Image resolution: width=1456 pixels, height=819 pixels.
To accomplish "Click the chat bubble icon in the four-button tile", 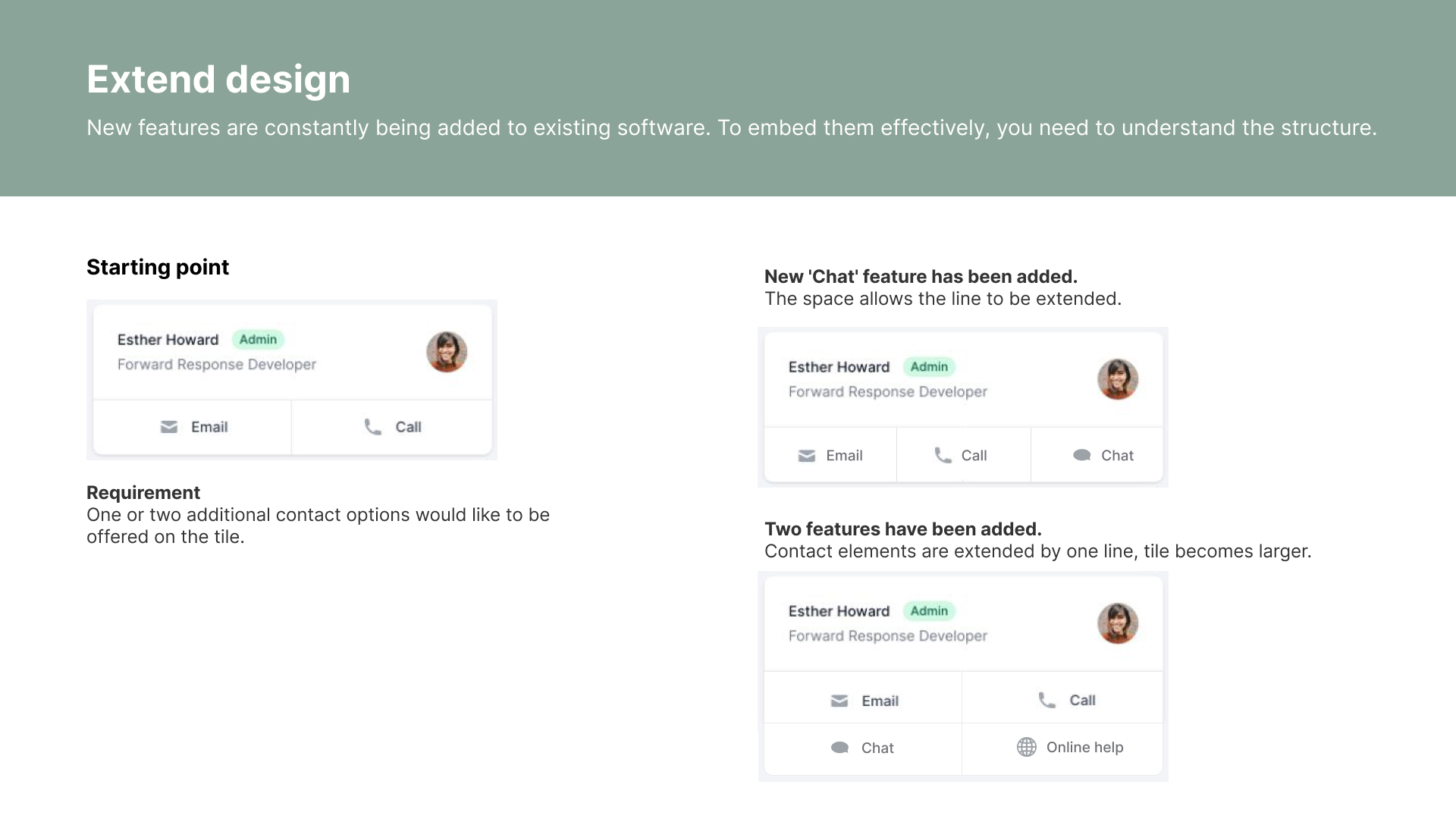I will click(x=839, y=748).
